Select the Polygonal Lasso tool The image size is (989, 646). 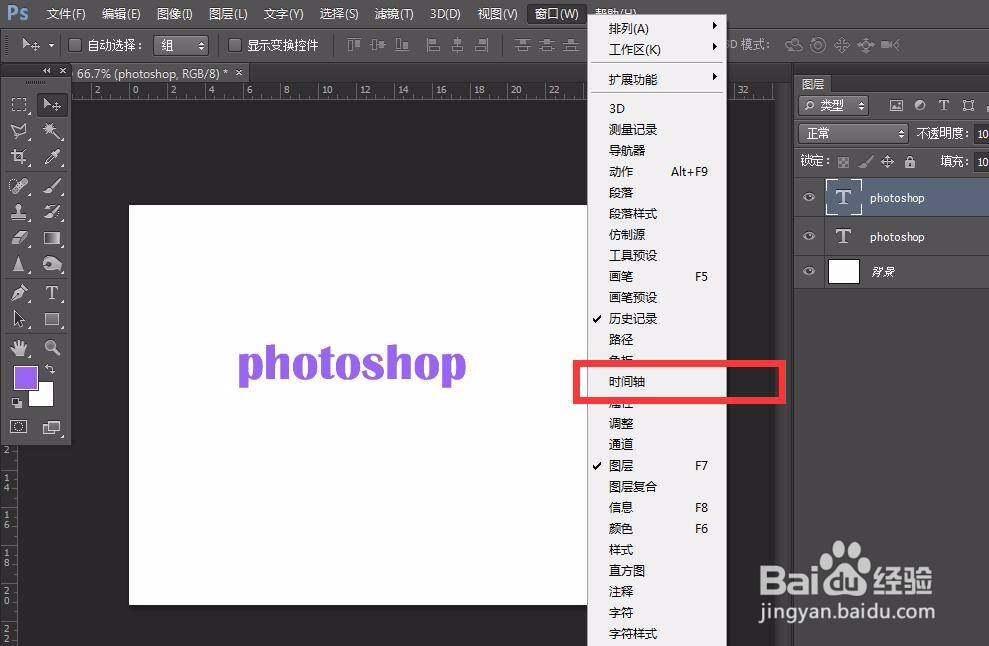[19, 131]
